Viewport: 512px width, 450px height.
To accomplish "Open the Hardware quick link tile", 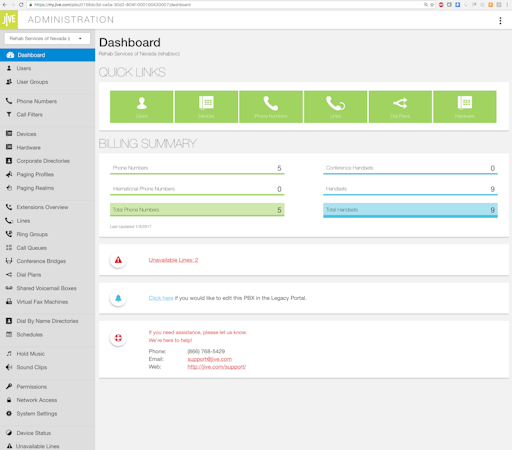I will tap(465, 107).
